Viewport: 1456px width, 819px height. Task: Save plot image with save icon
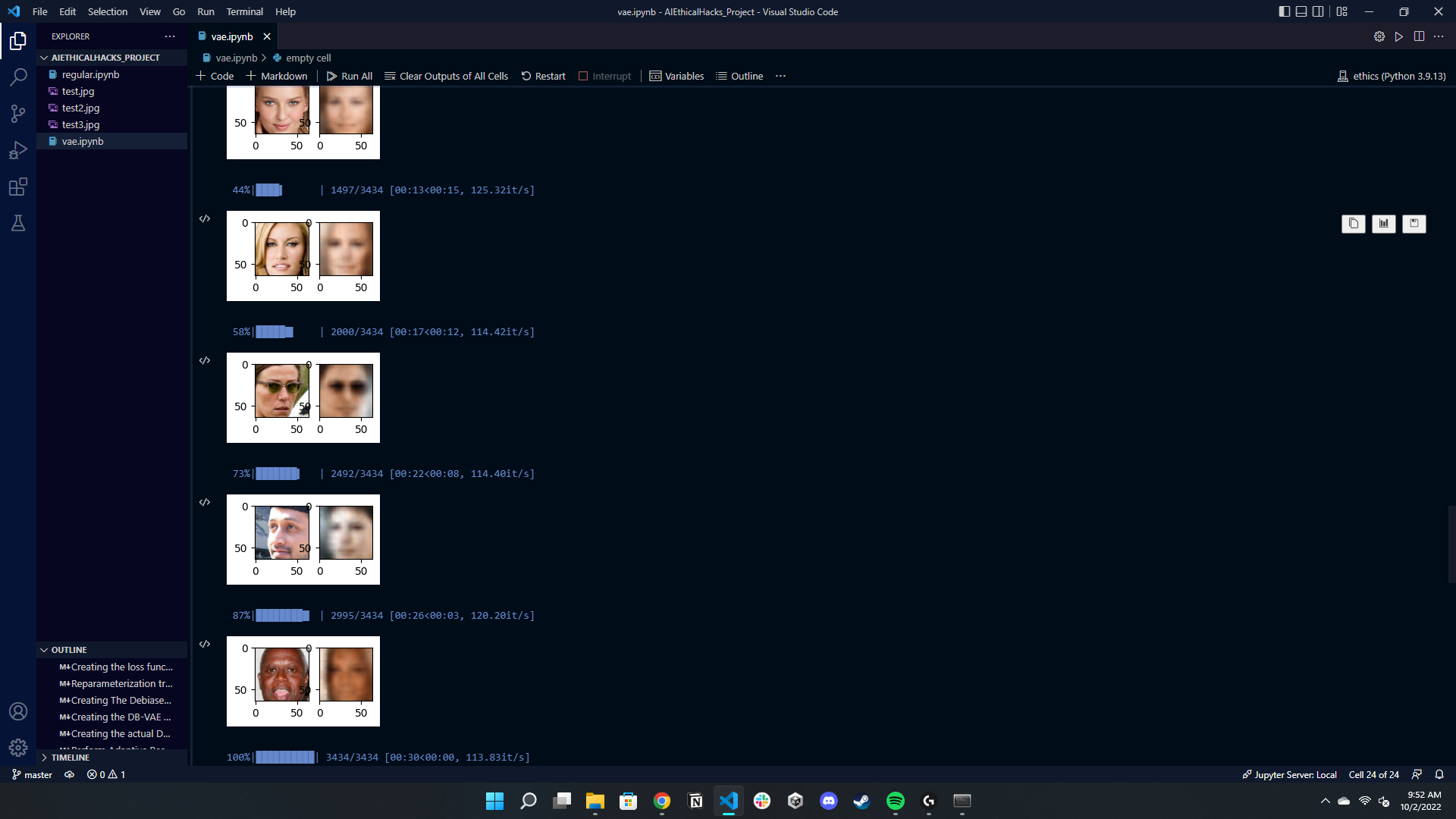click(x=1414, y=224)
